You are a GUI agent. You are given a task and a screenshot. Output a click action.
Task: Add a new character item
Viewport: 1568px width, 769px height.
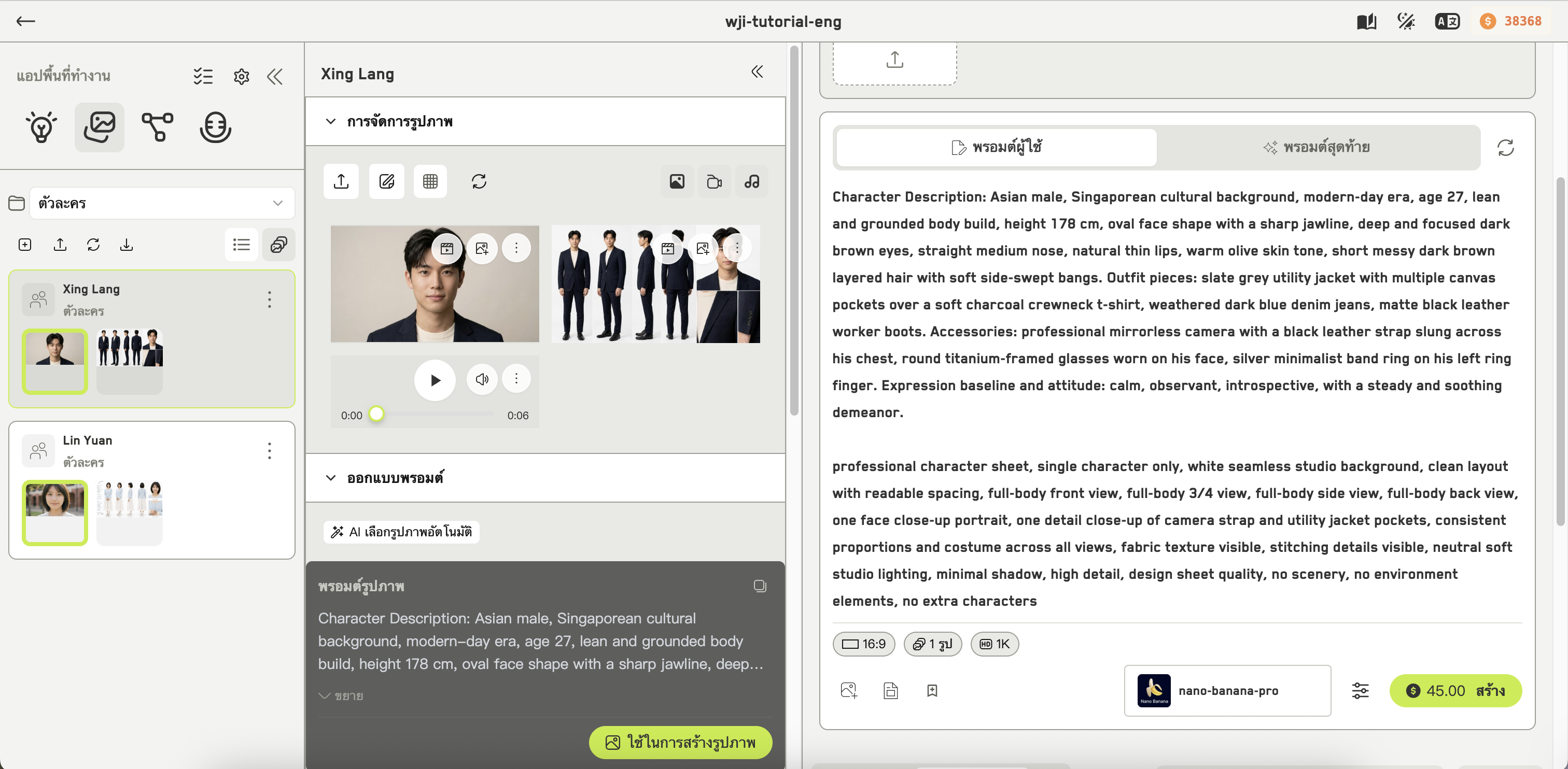25,245
